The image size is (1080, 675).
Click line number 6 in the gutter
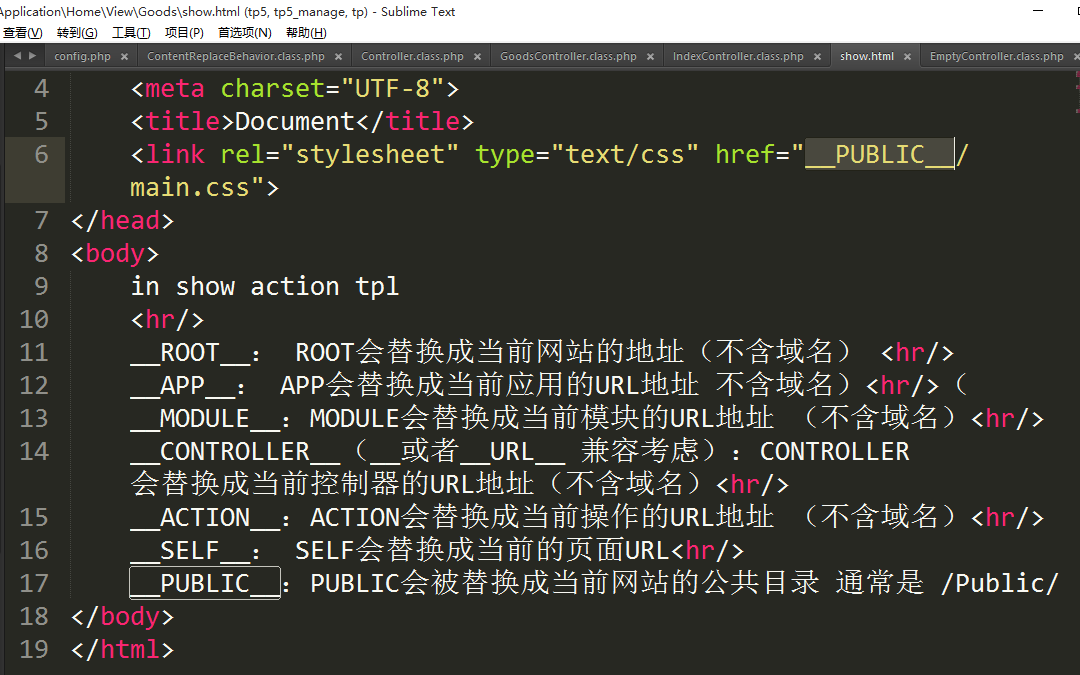coord(41,154)
